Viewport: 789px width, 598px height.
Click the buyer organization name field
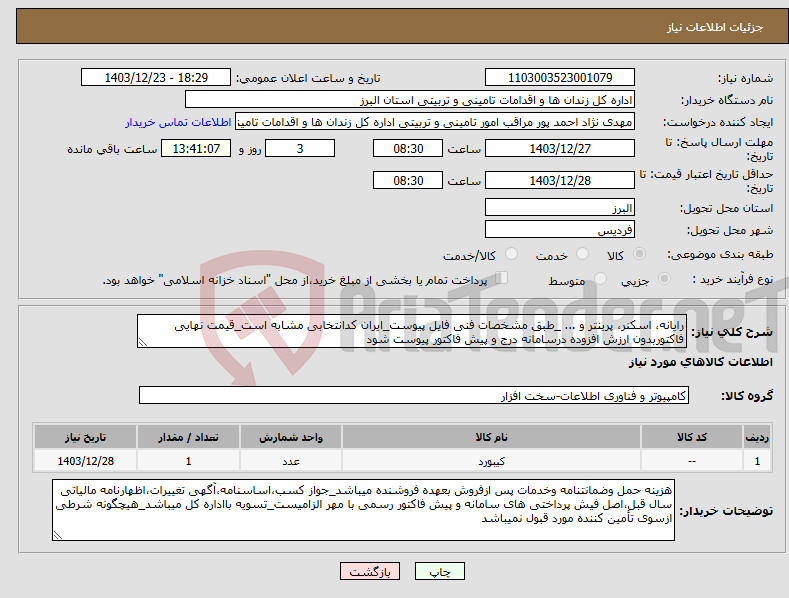410,100
